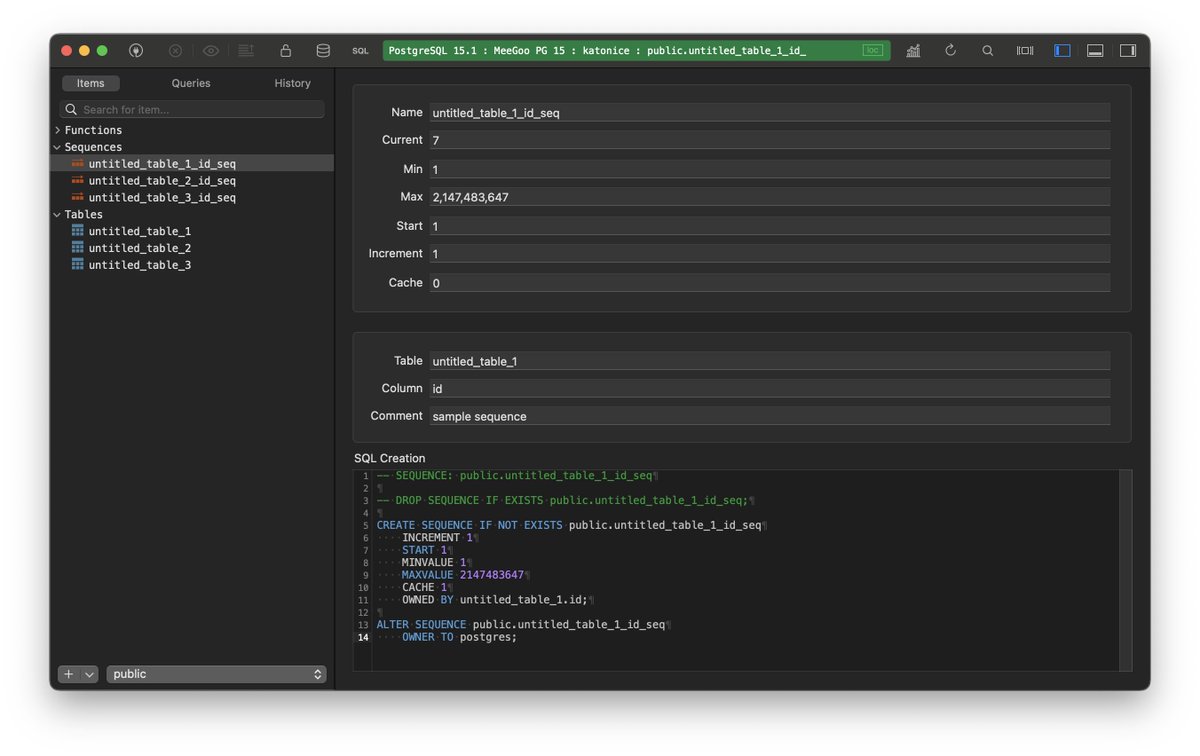The image size is (1200, 756).
Task: Open a new database connection via plug icon
Action: (x=136, y=50)
